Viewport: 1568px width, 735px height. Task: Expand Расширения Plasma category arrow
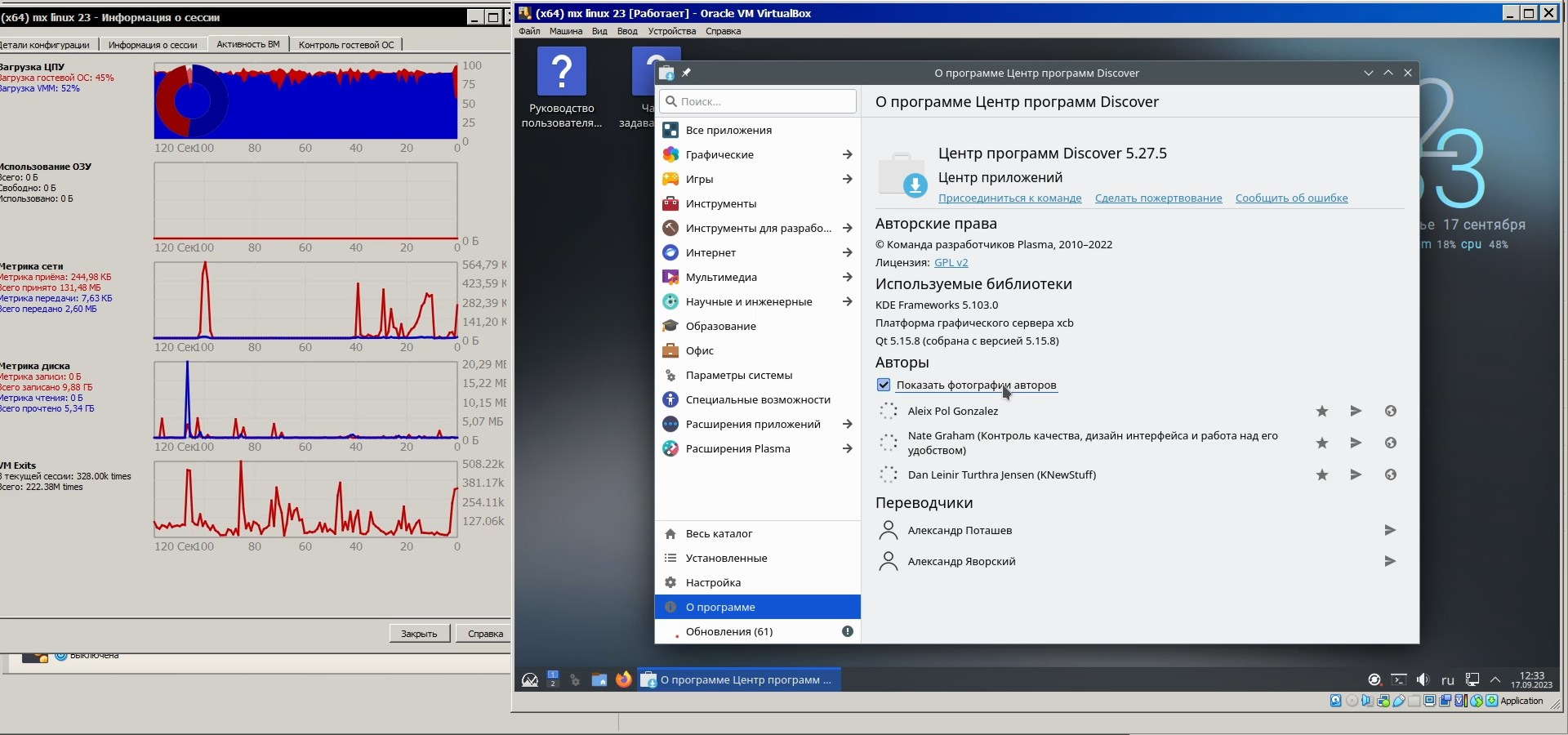(x=847, y=448)
